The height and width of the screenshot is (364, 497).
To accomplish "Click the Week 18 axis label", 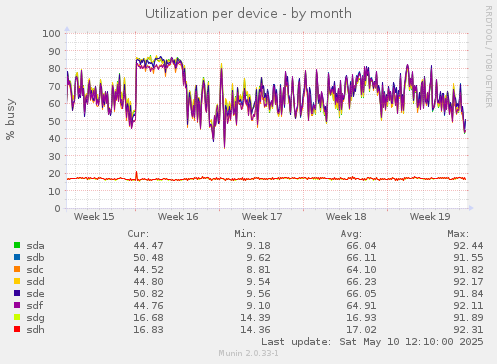I will [346, 217].
